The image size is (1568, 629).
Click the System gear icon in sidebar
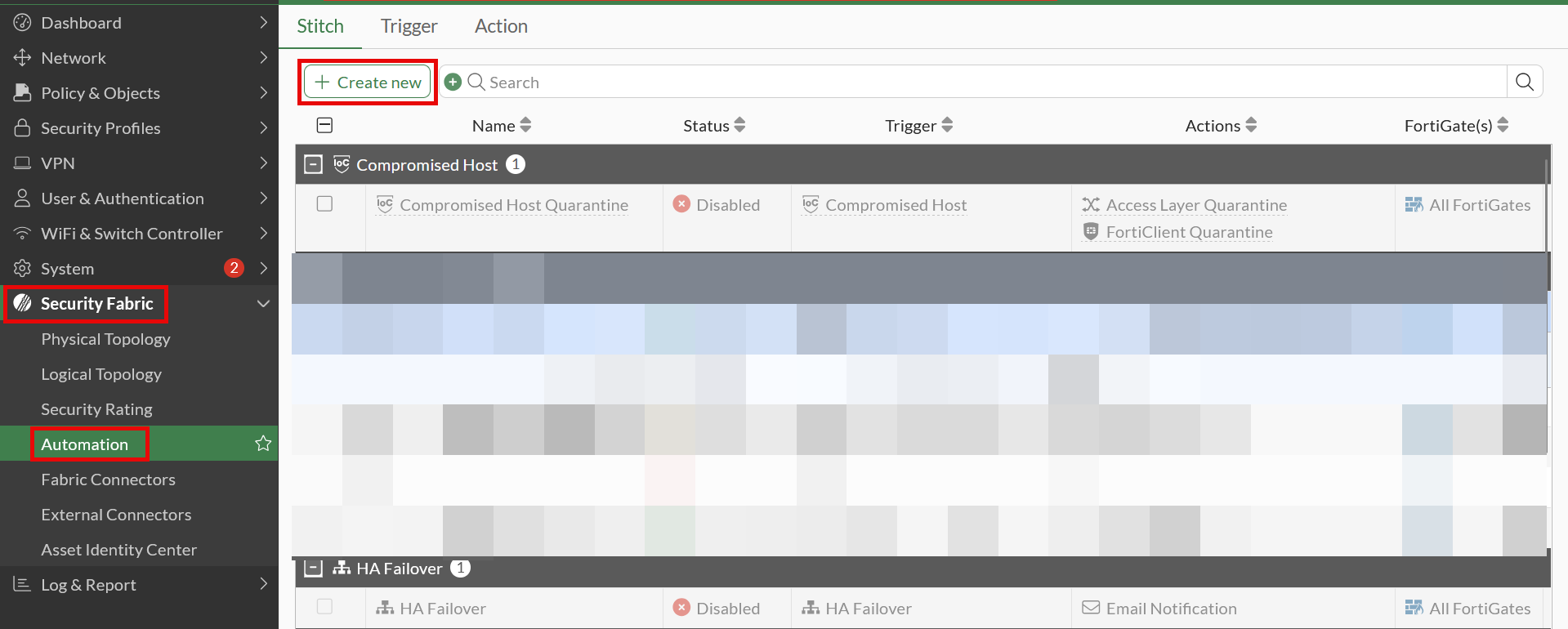[x=23, y=269]
